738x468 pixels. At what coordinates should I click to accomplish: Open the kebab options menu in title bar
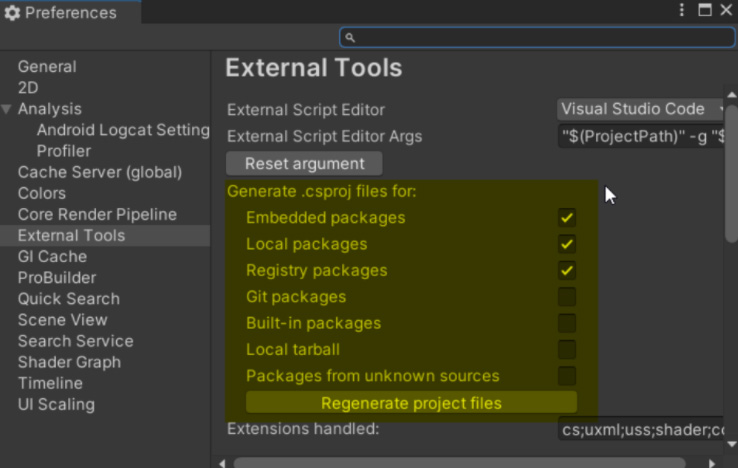click(681, 12)
